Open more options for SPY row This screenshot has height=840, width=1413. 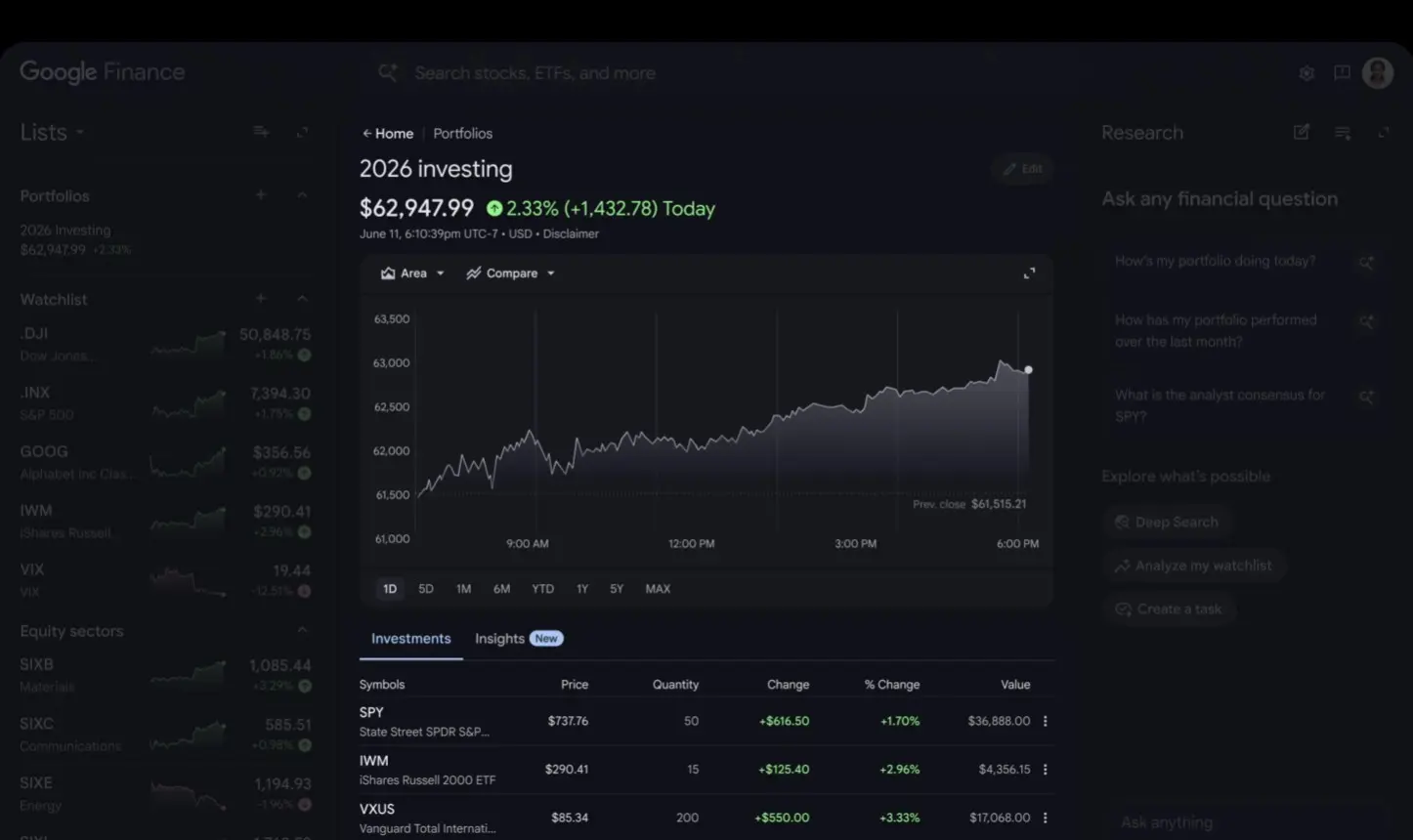coord(1045,721)
